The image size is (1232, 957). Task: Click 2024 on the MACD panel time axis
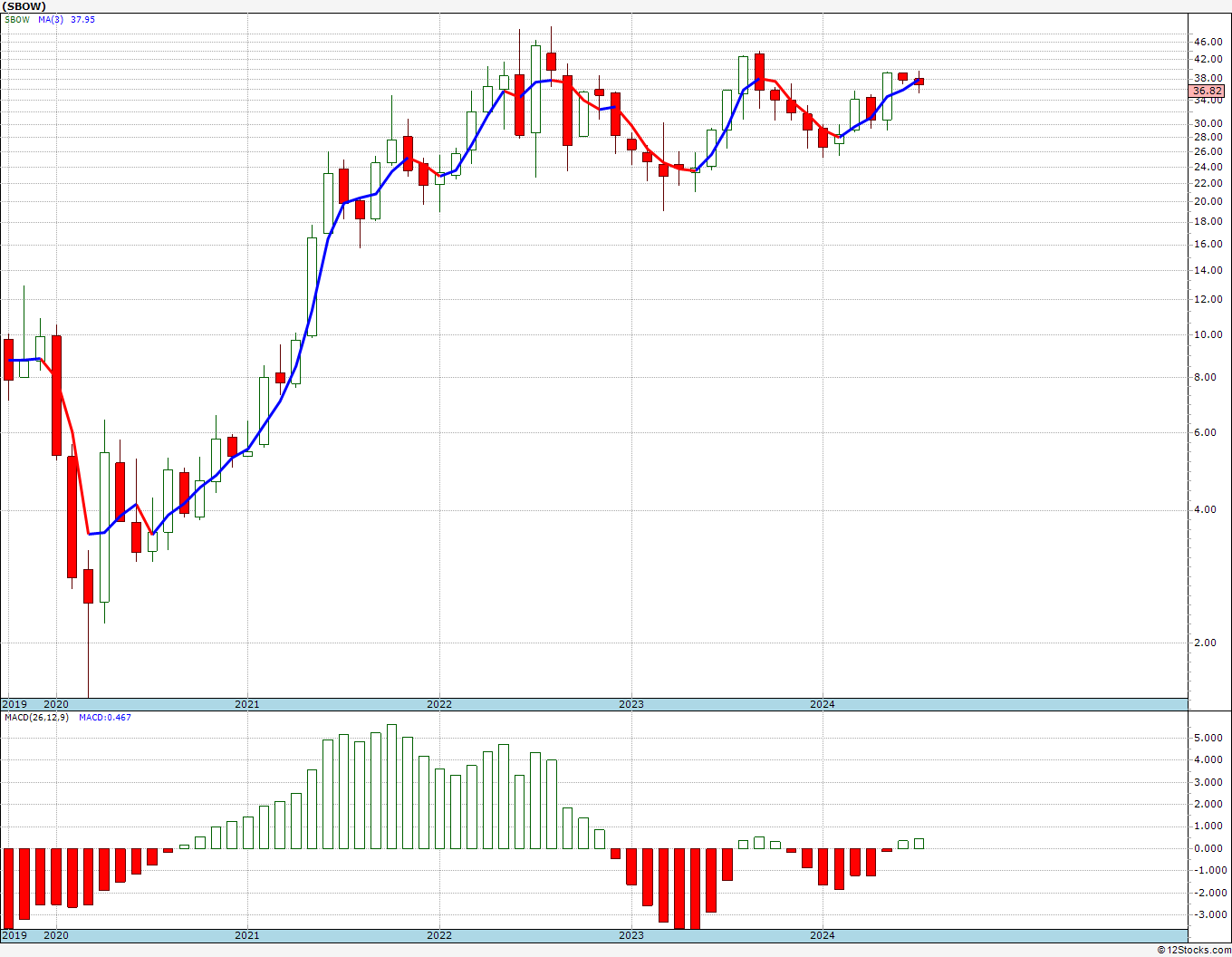click(x=823, y=935)
